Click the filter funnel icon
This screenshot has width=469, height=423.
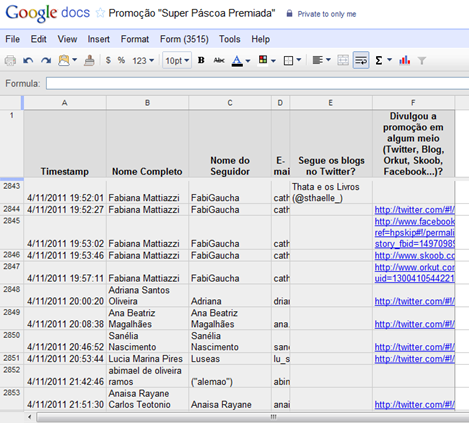(422, 61)
